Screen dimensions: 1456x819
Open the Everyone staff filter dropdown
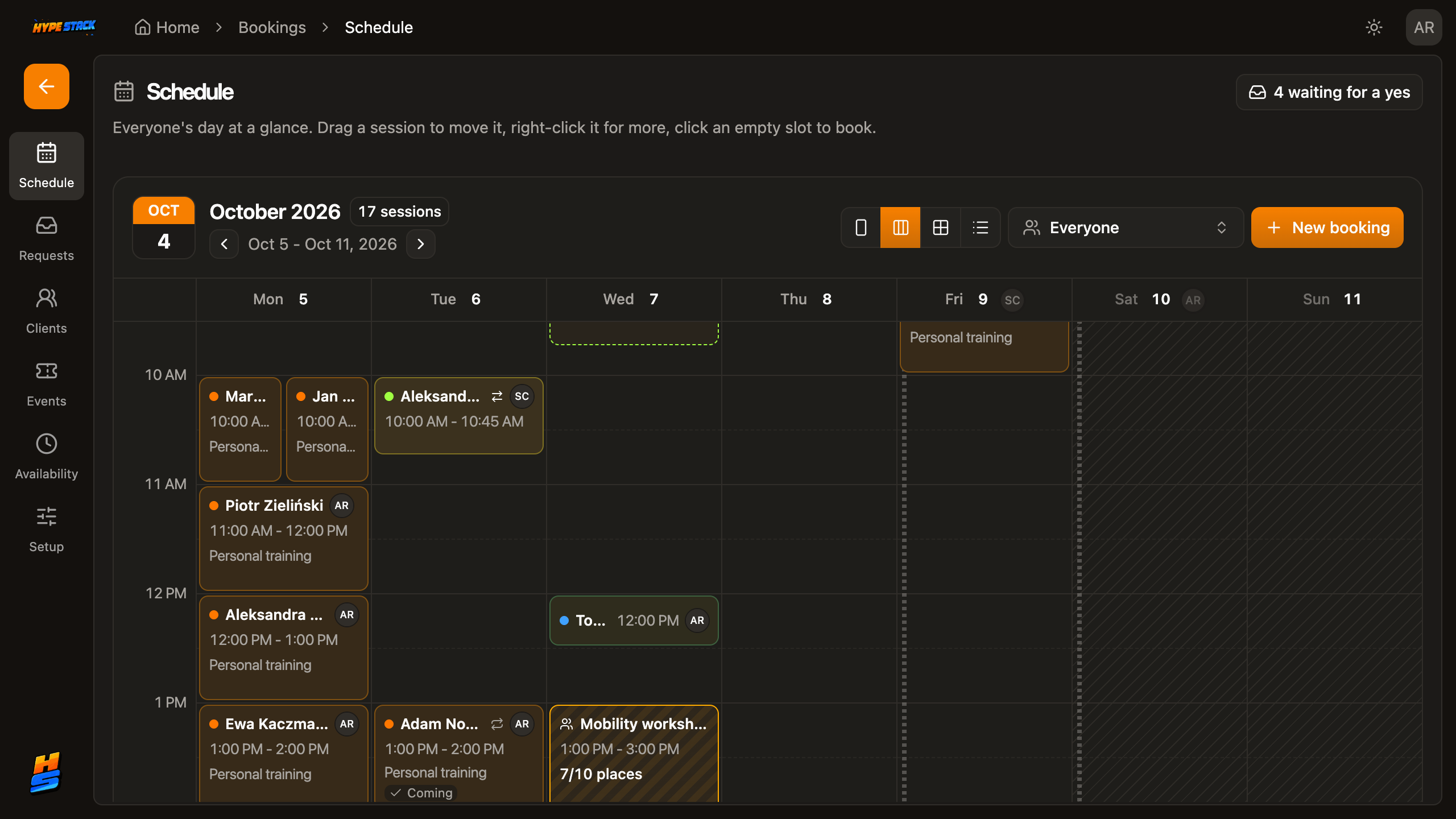point(1126,227)
